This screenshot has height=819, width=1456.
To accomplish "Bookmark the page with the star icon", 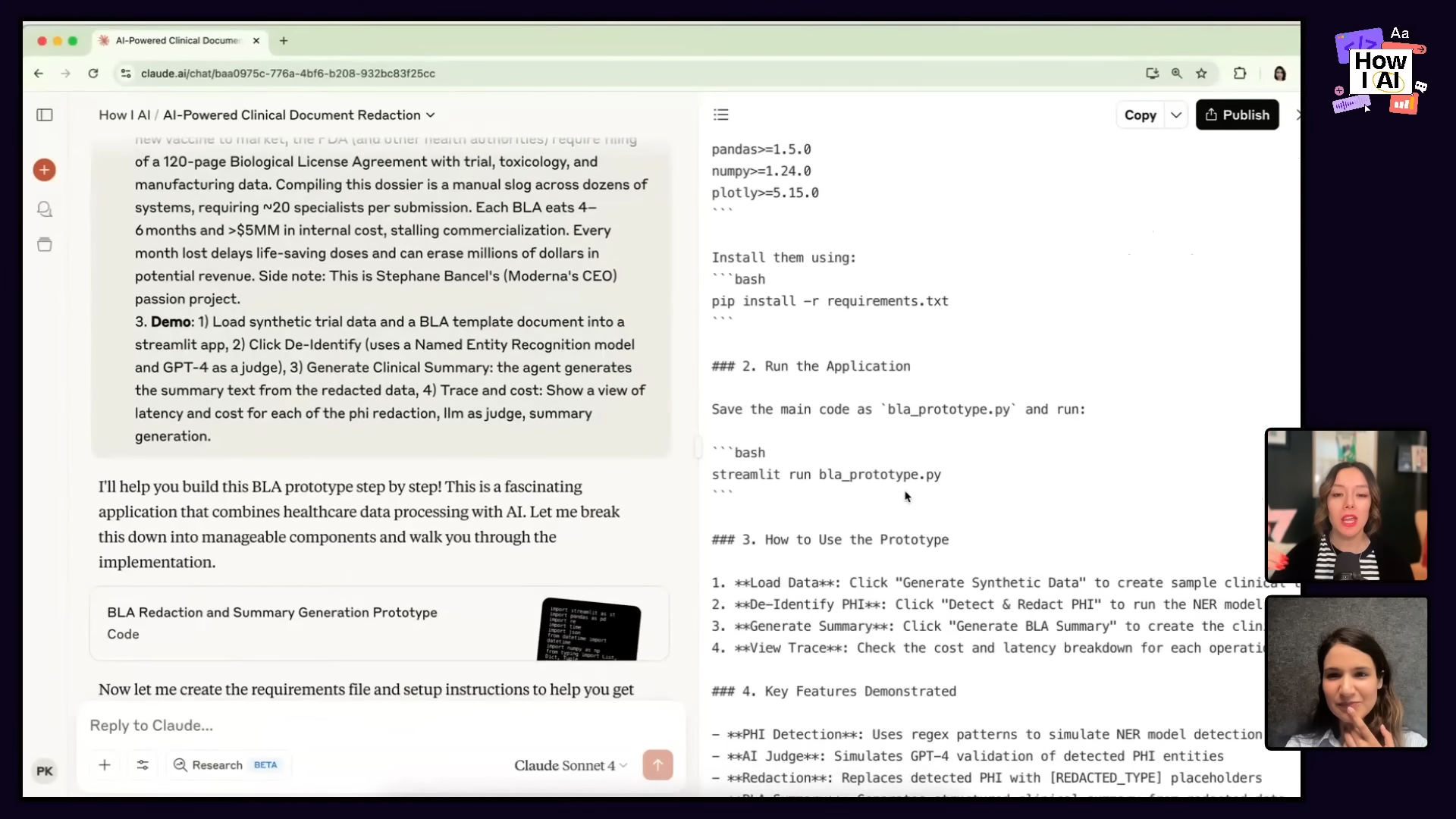I will [1202, 73].
